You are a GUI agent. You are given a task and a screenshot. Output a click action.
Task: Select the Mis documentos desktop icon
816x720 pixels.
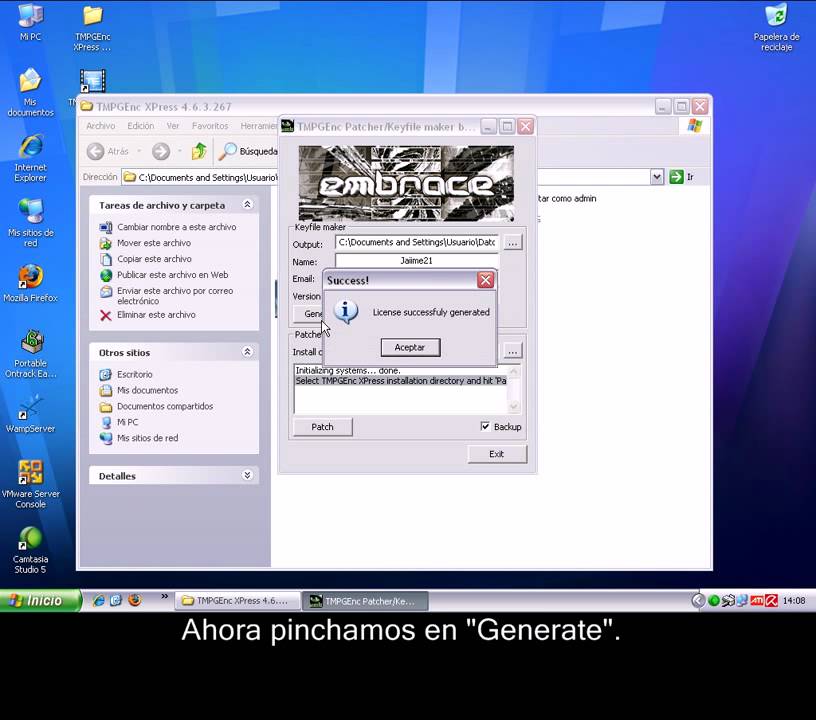tap(30, 93)
